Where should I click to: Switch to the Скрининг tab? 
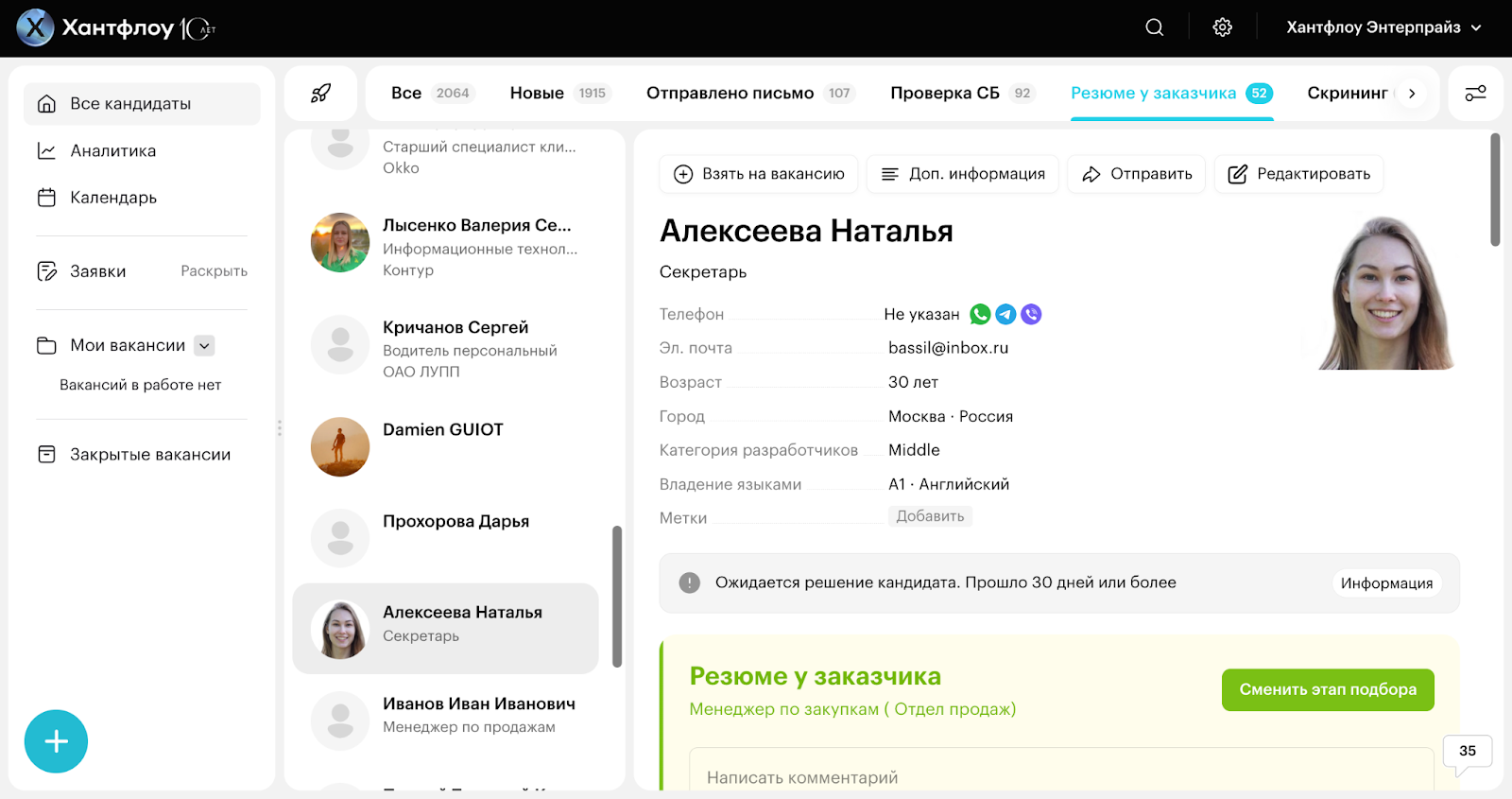point(1347,93)
